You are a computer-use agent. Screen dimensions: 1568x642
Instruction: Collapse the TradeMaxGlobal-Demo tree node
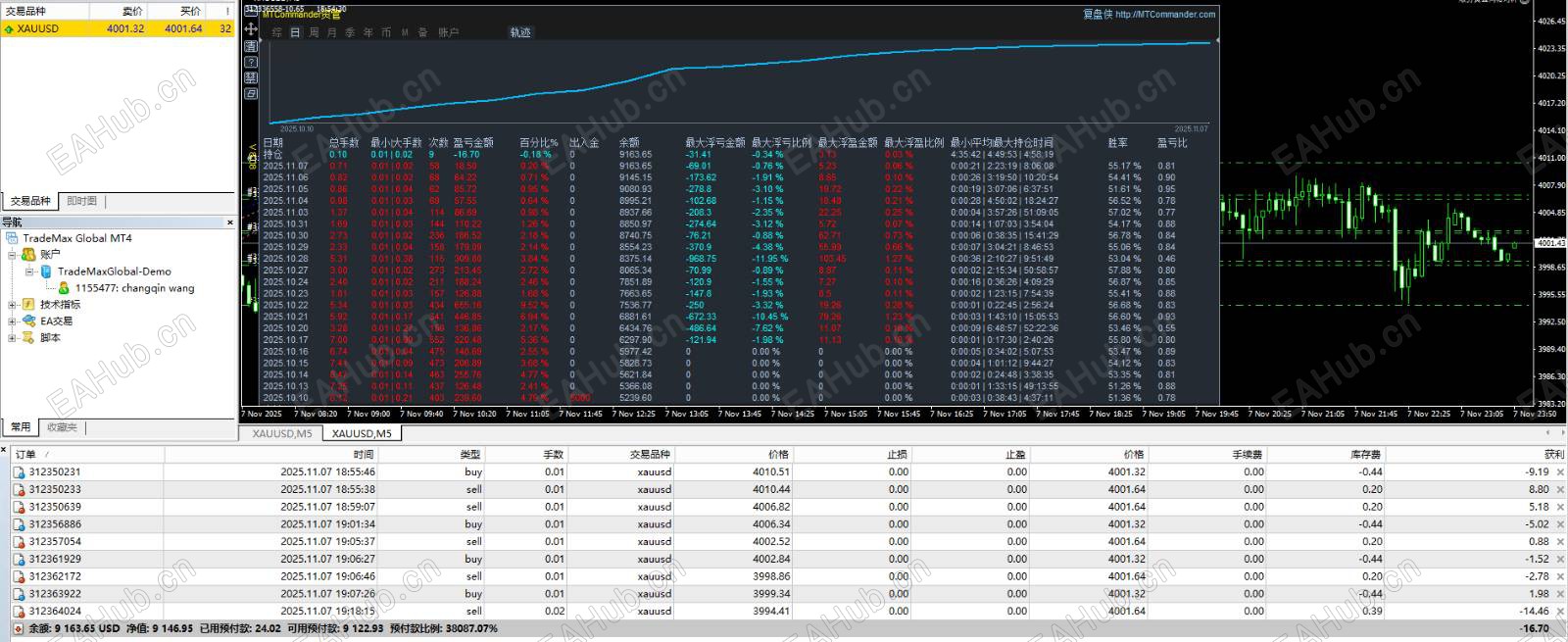click(x=29, y=272)
